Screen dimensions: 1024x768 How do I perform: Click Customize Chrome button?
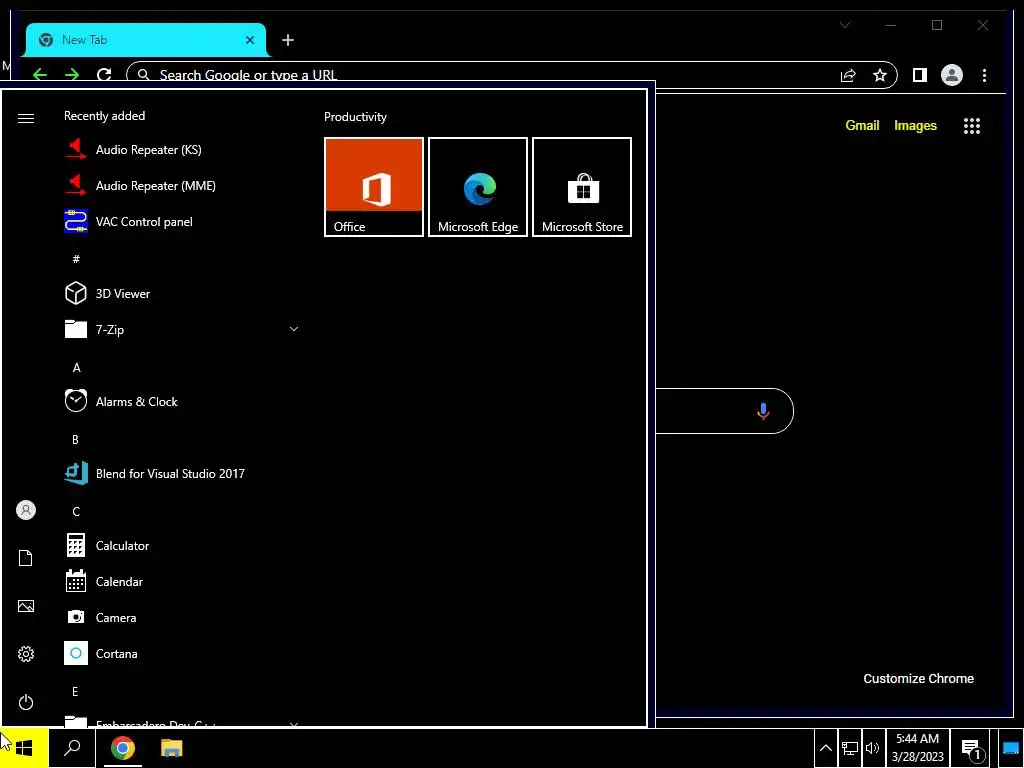click(918, 679)
